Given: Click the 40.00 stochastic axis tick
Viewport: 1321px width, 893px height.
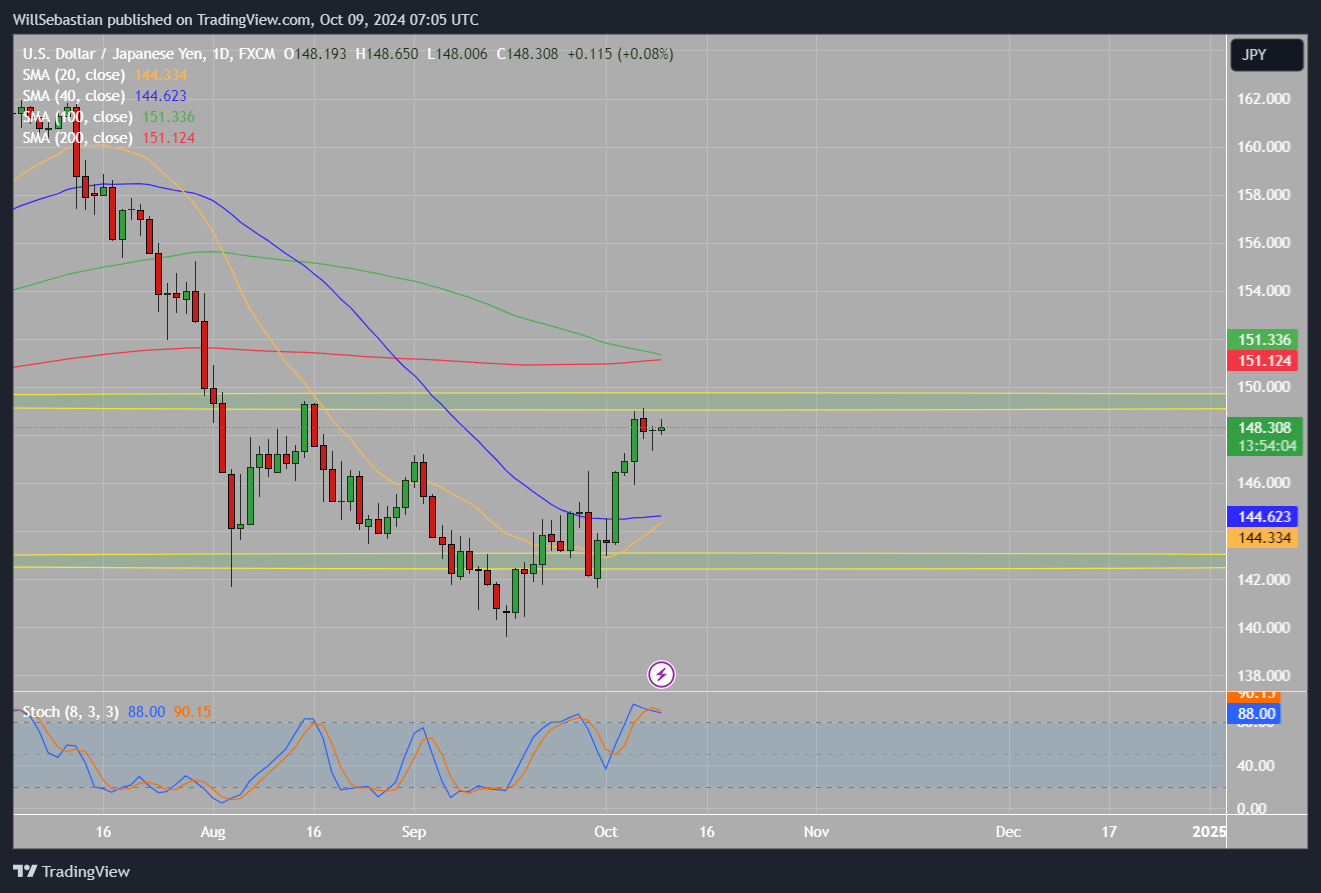Looking at the screenshot, I should click(x=1258, y=766).
